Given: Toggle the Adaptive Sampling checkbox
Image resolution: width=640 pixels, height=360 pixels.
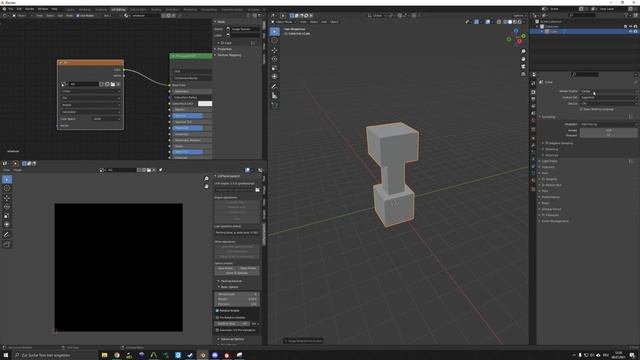Looking at the screenshot, I should 547,143.
